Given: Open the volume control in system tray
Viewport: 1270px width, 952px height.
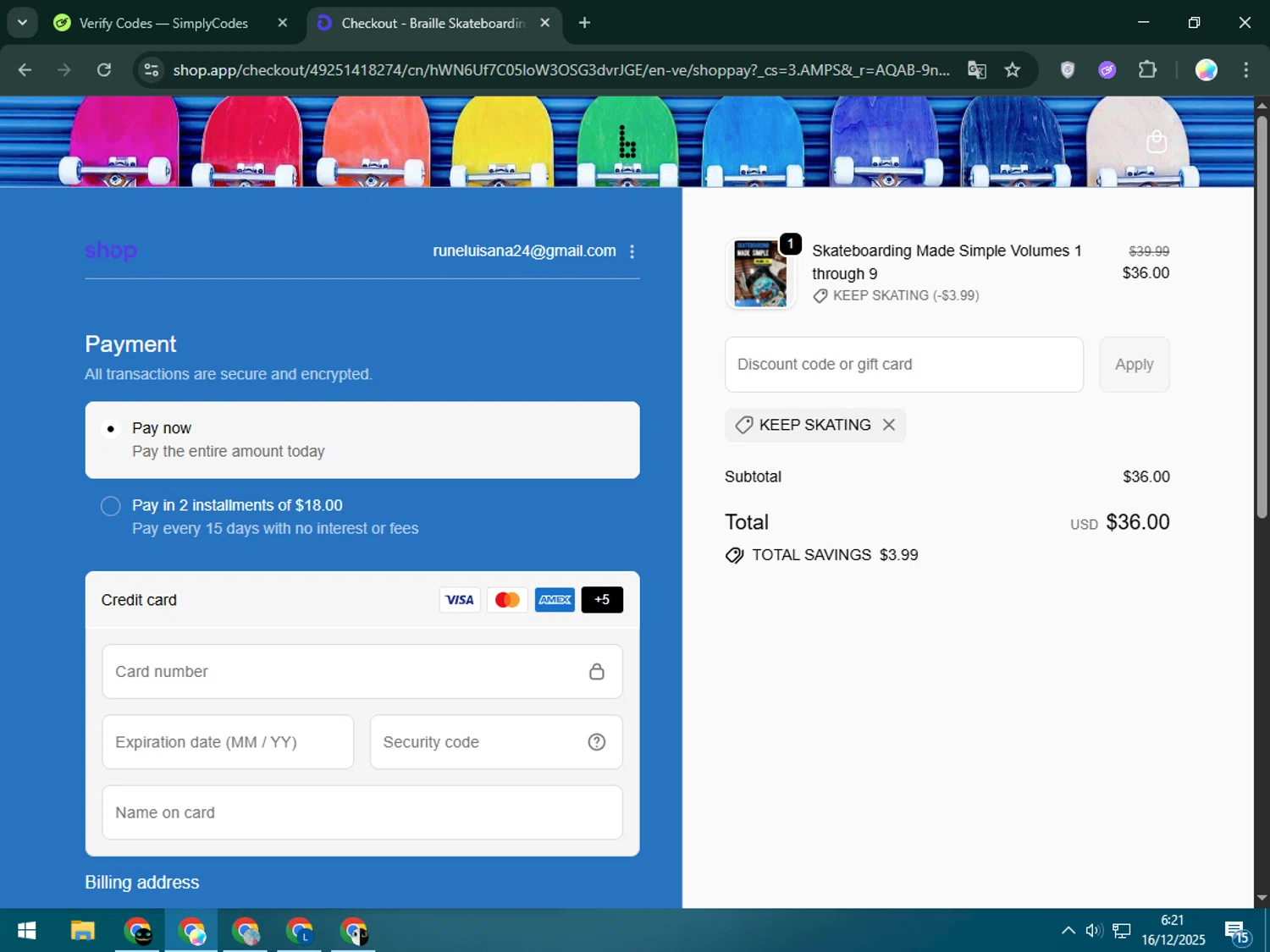Looking at the screenshot, I should point(1094,931).
